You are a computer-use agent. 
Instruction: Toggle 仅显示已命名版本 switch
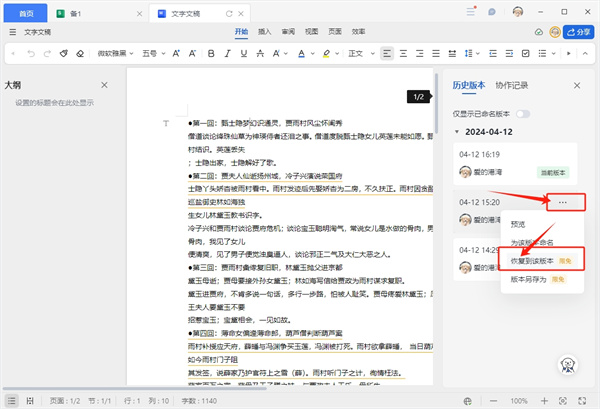(x=522, y=115)
